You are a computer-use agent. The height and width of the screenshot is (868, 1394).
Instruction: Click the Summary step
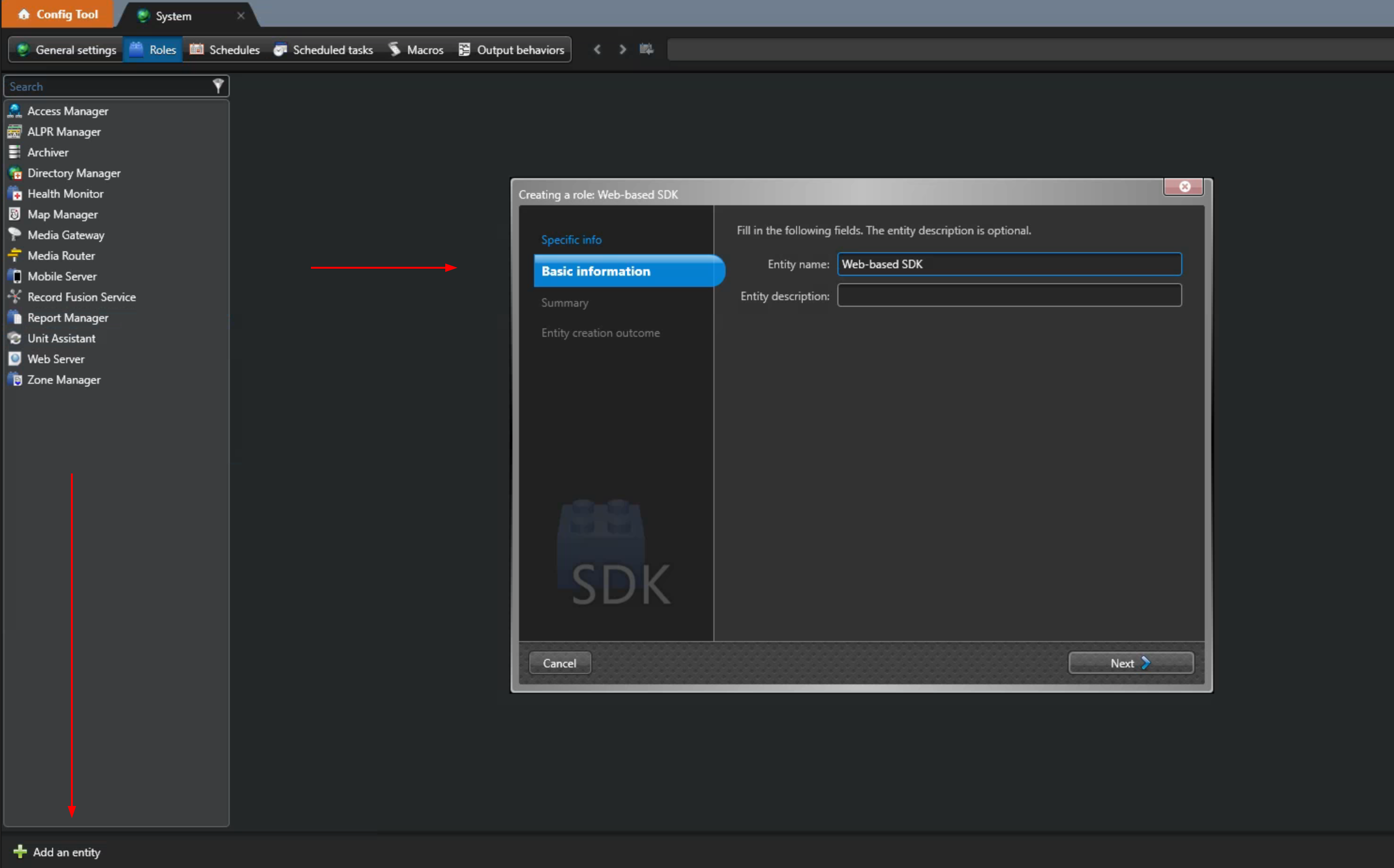coord(565,302)
